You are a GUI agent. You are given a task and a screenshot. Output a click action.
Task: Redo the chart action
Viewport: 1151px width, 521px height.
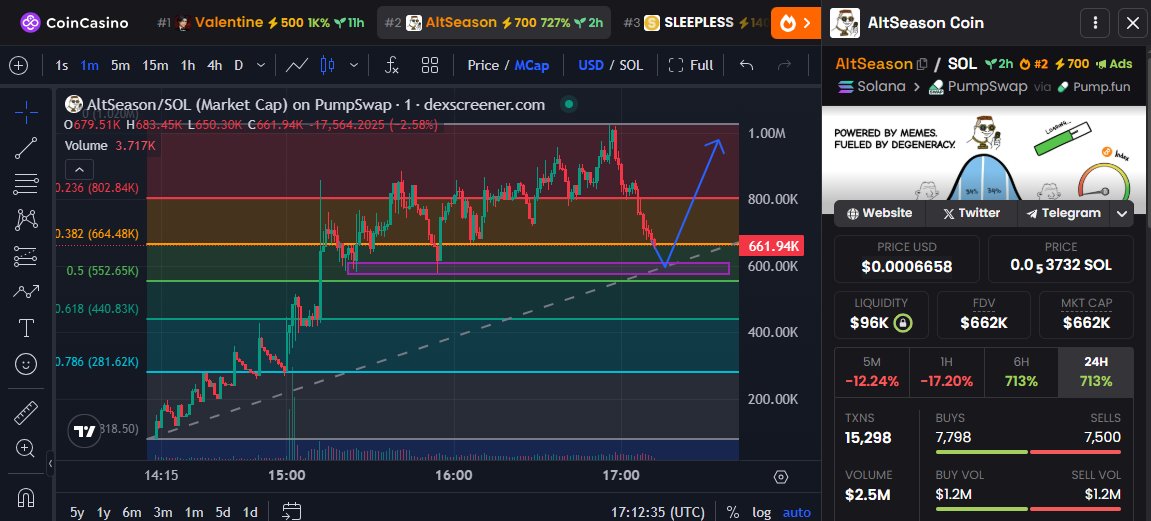785,65
